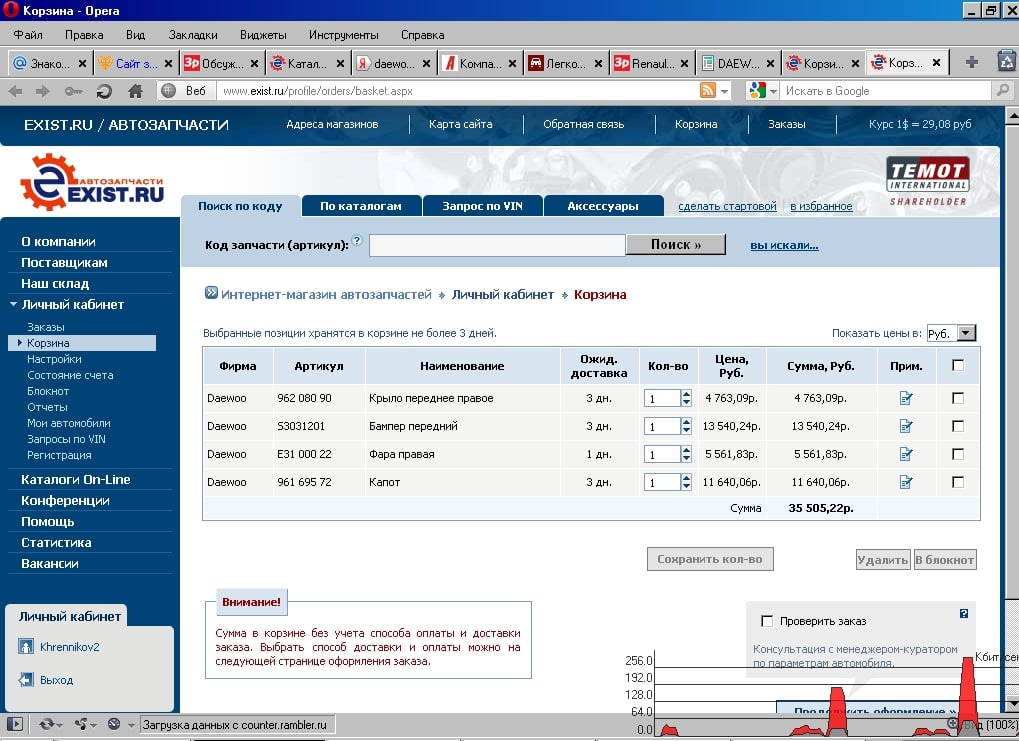
Task: Enable the Проверить заказ checkbox
Action: pyautogui.click(x=767, y=621)
